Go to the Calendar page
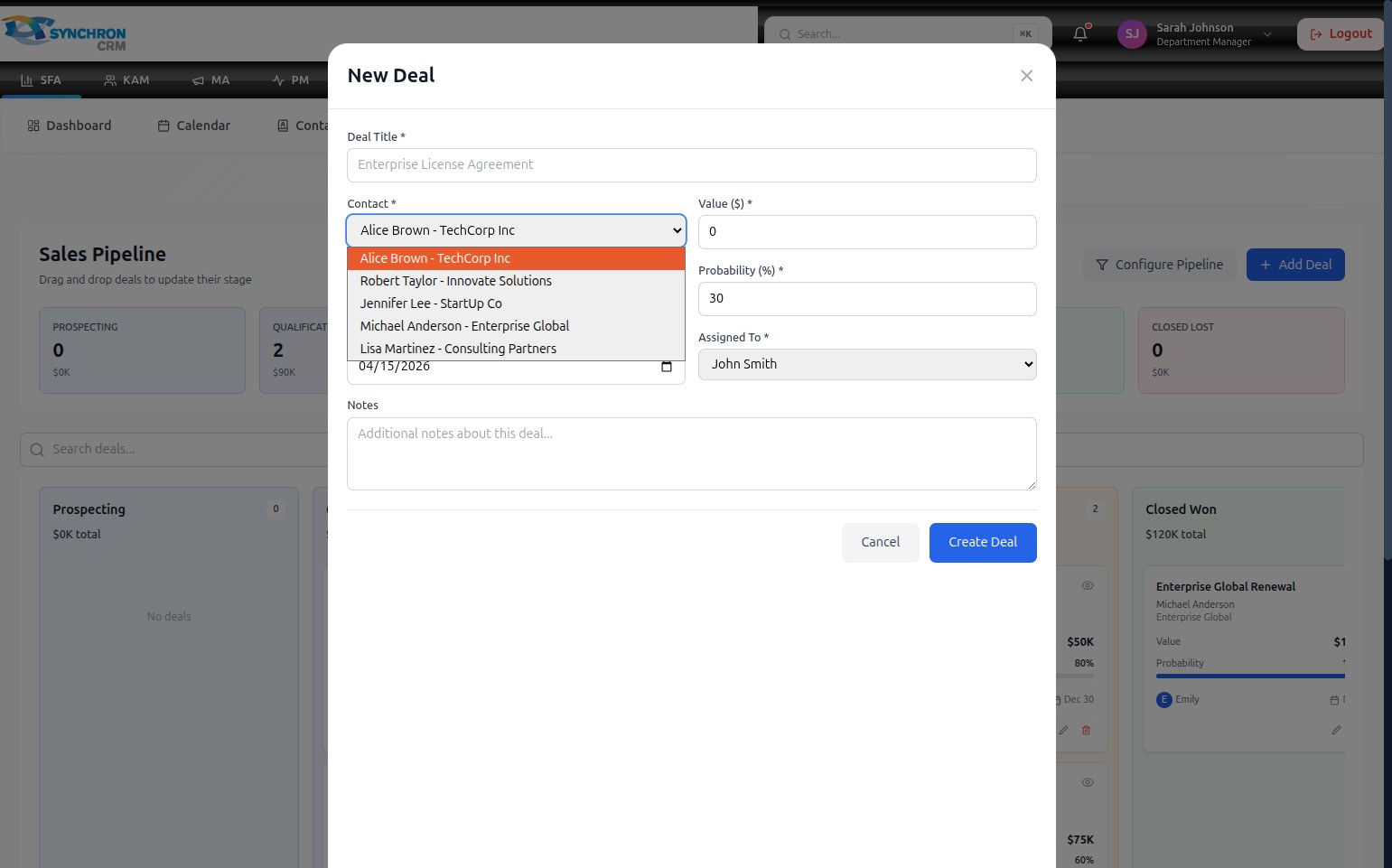 pyautogui.click(x=194, y=126)
